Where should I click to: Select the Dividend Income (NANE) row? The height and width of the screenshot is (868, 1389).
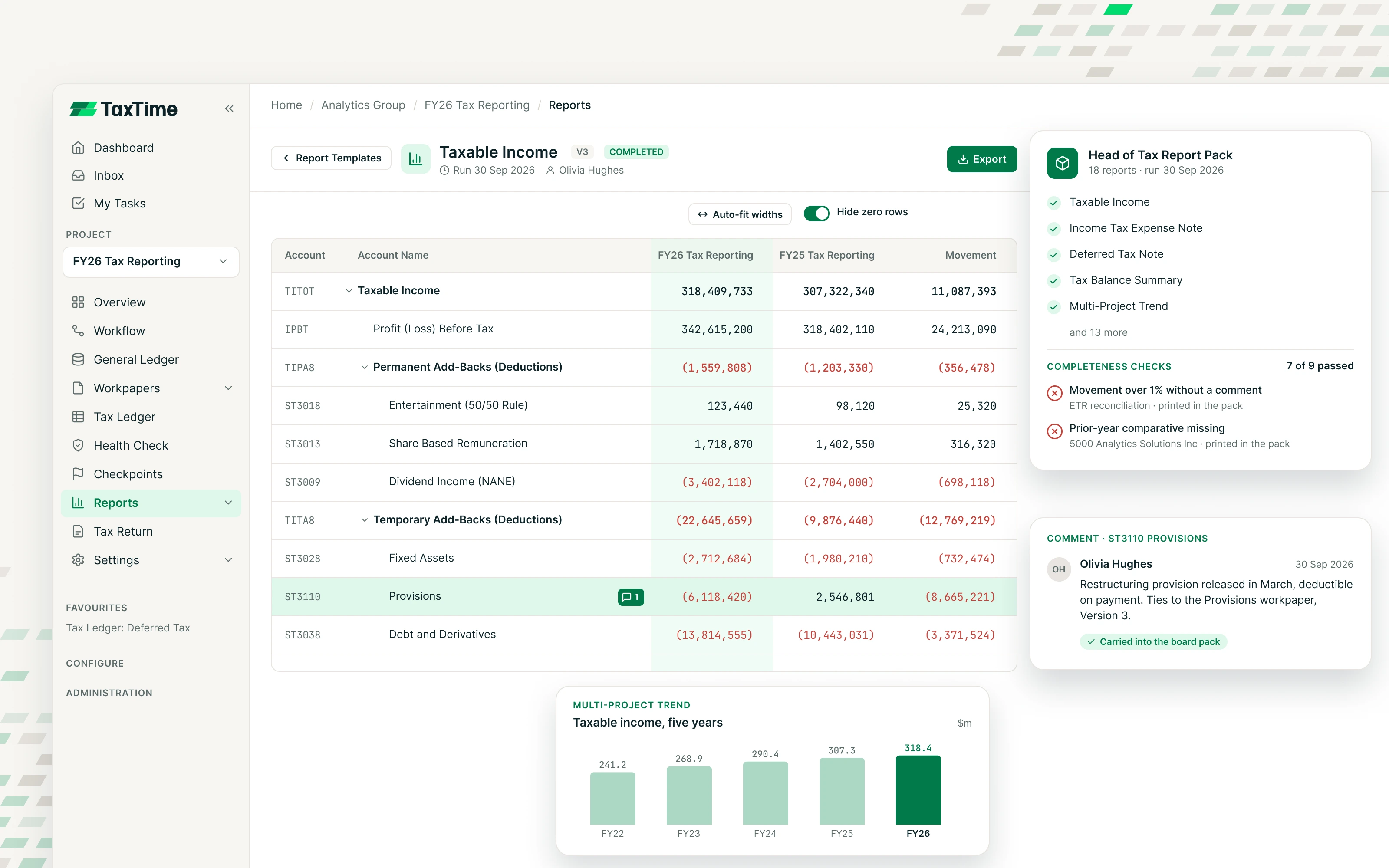tap(644, 482)
